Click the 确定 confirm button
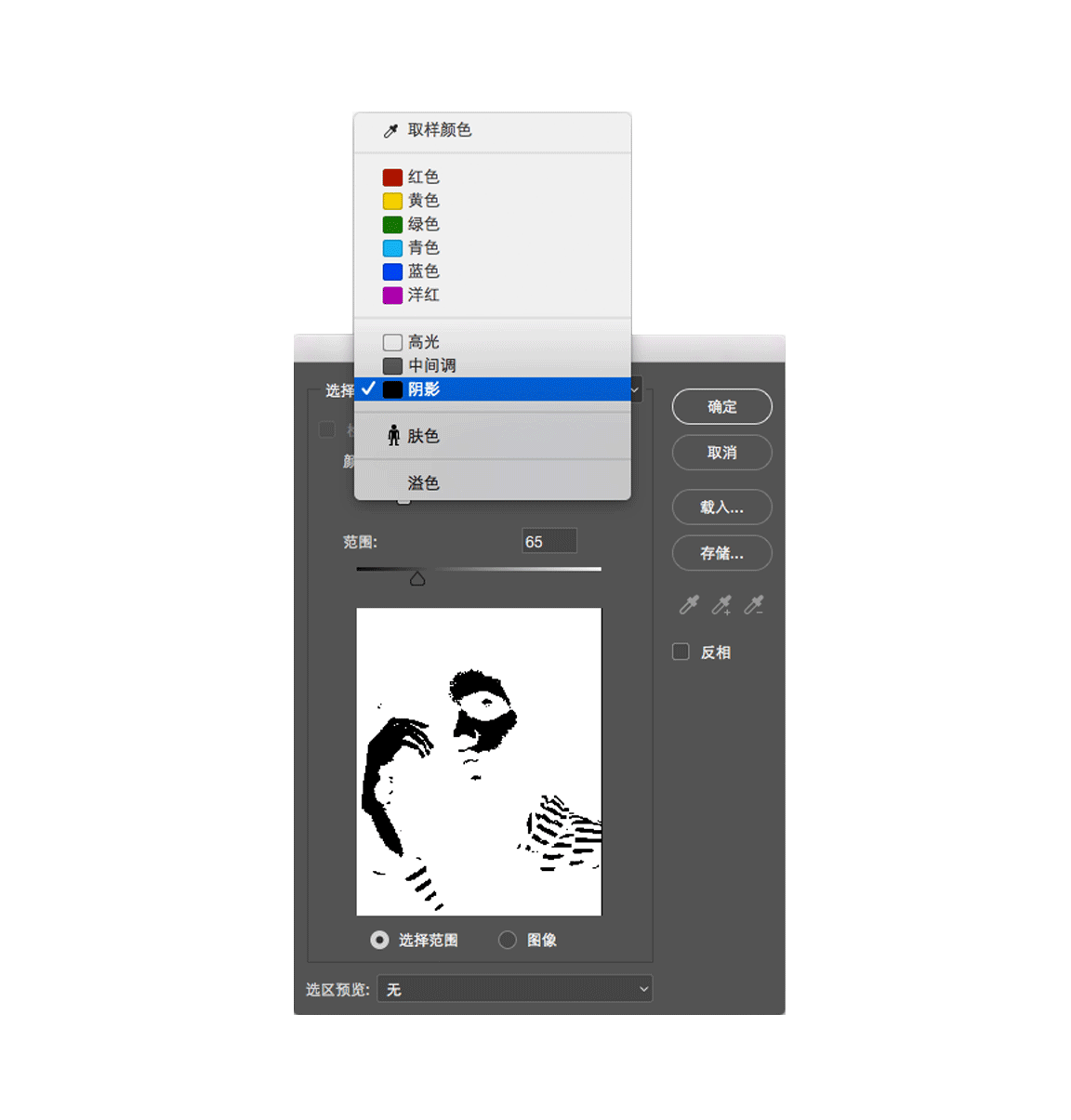Viewport: 1071px width, 1120px height. (721, 406)
